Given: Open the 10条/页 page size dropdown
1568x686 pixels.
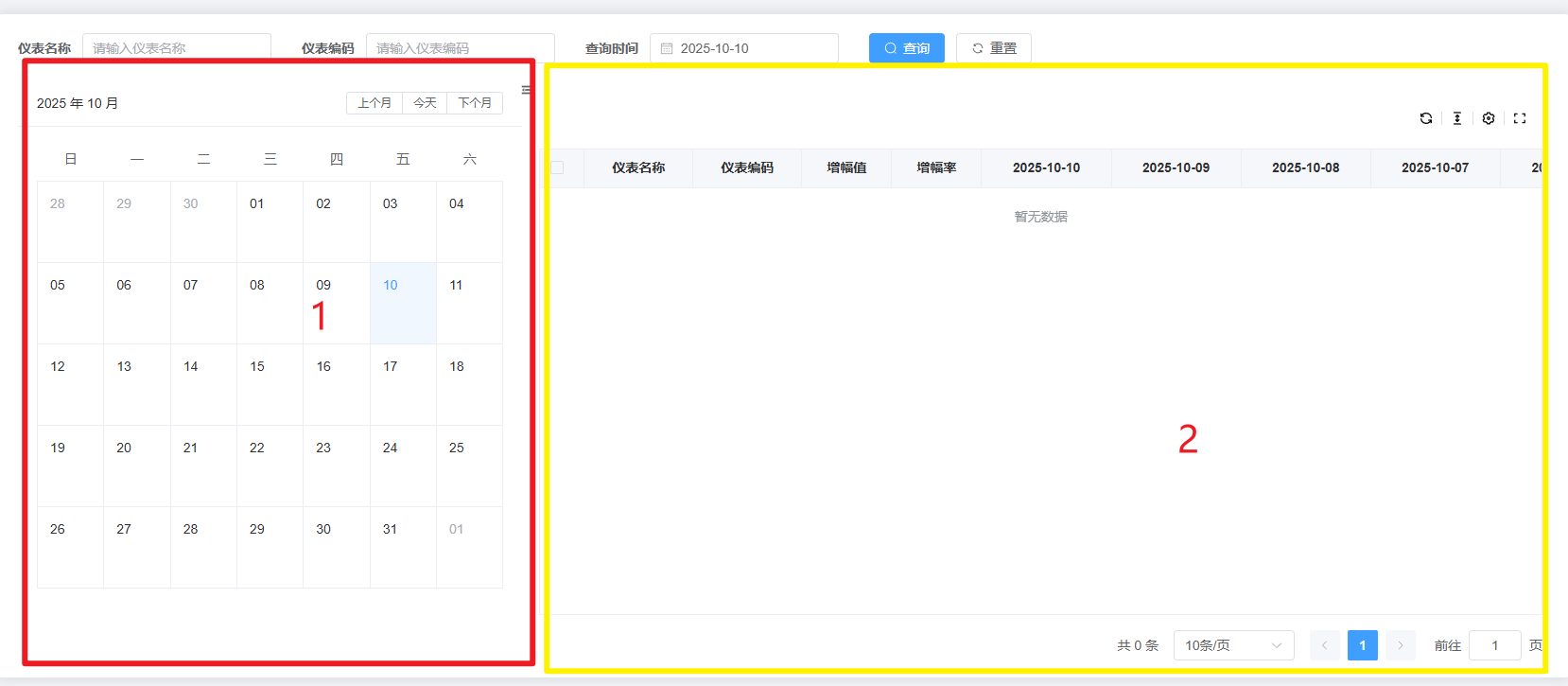Looking at the screenshot, I should tap(1233, 645).
